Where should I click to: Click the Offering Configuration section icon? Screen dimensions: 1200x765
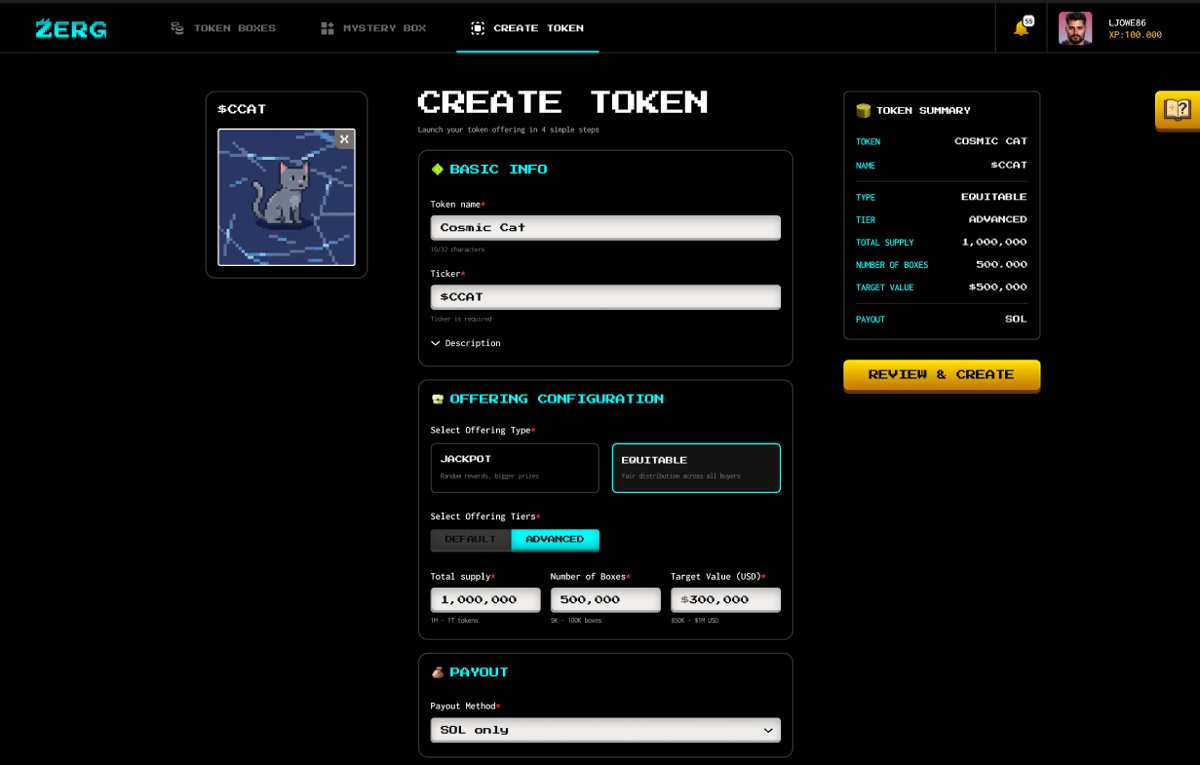click(437, 399)
